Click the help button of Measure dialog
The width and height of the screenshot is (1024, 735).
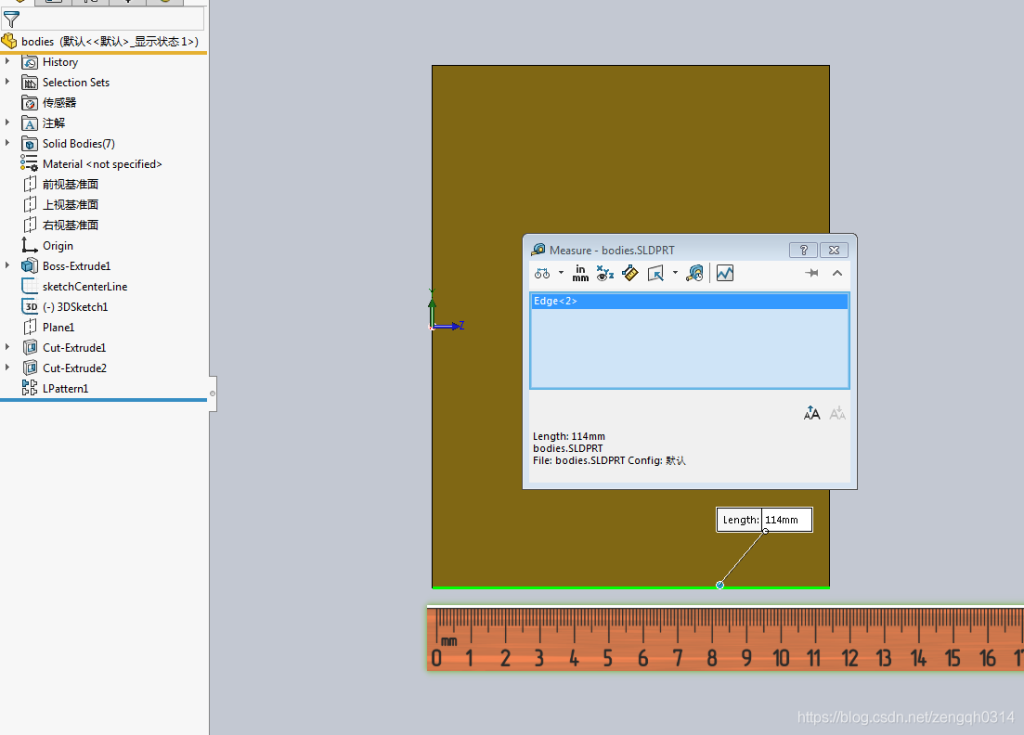coord(803,250)
